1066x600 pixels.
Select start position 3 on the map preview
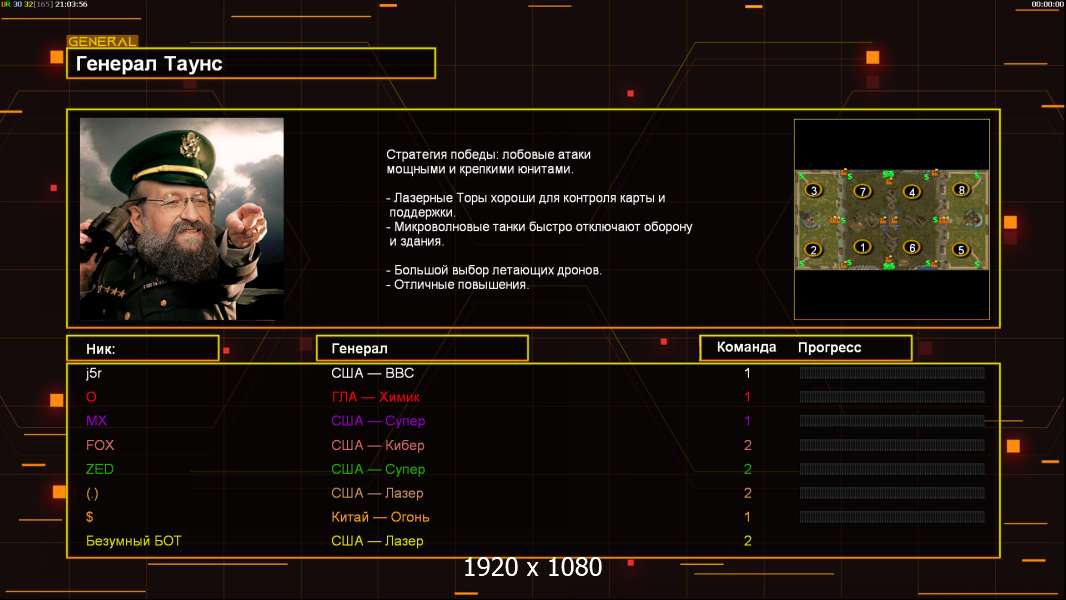814,191
